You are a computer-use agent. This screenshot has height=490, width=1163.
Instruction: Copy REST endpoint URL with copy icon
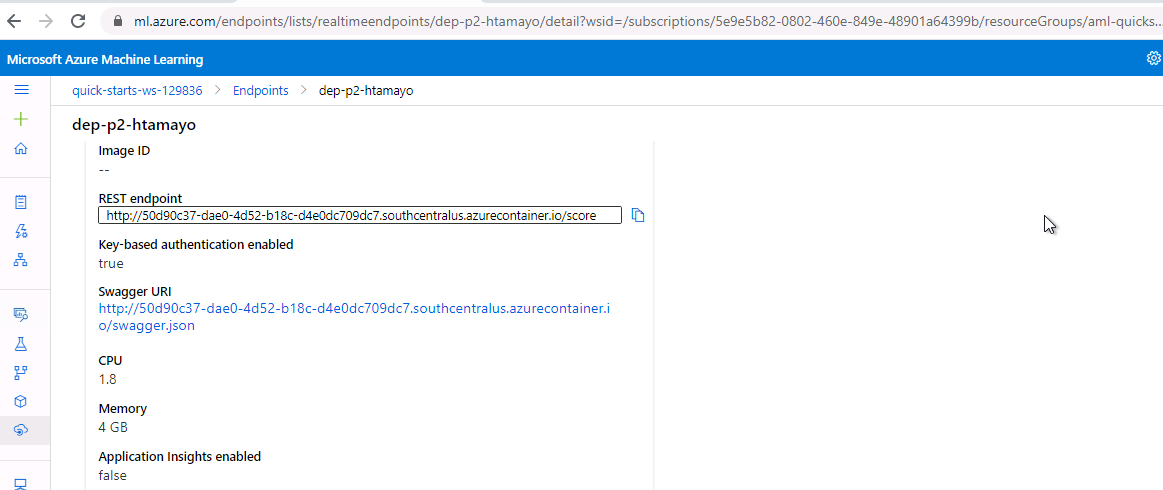(x=638, y=215)
